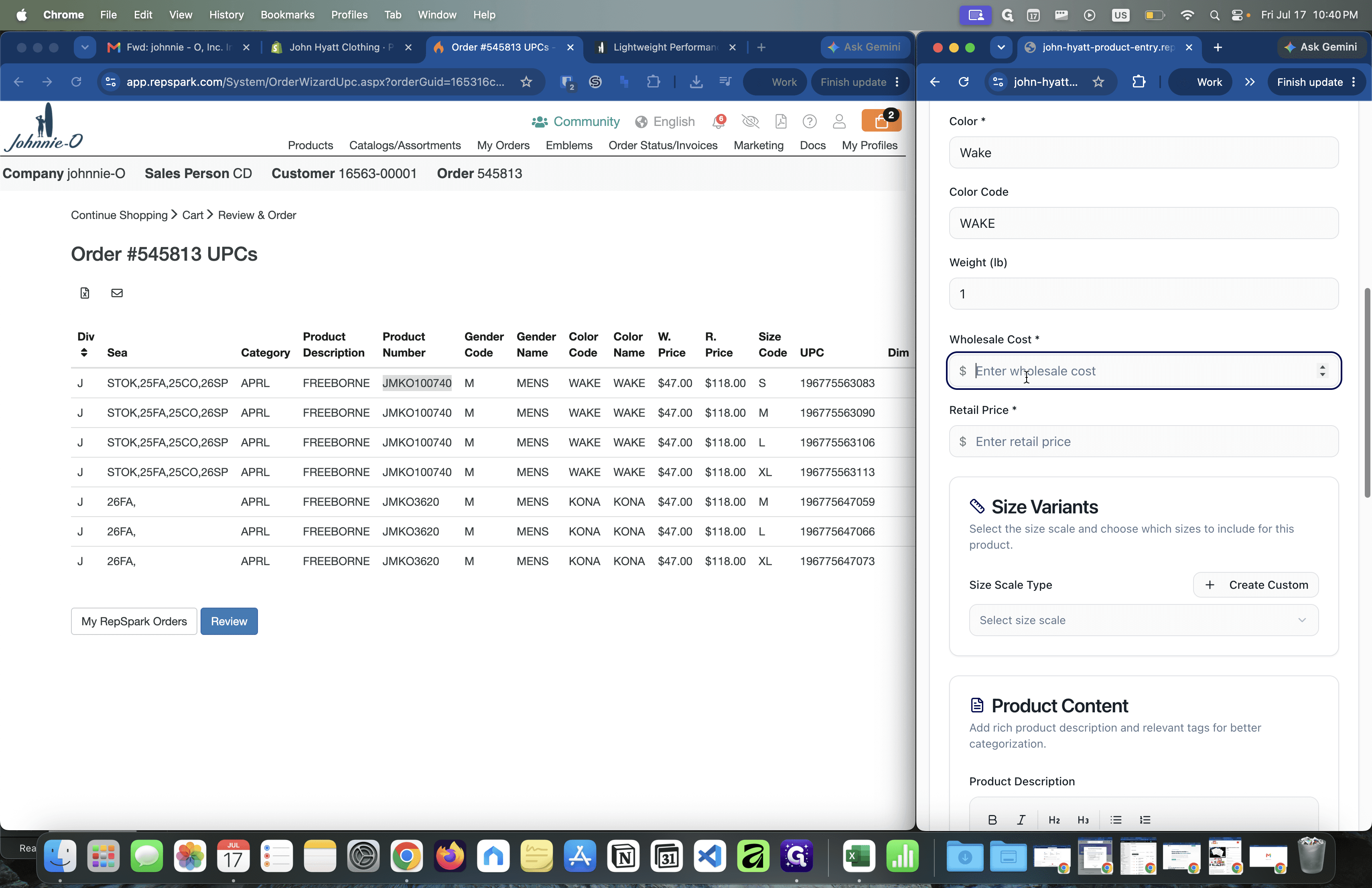The height and width of the screenshot is (888, 1372).
Task: Export order UPCs to Excel icon
Action: [85, 293]
